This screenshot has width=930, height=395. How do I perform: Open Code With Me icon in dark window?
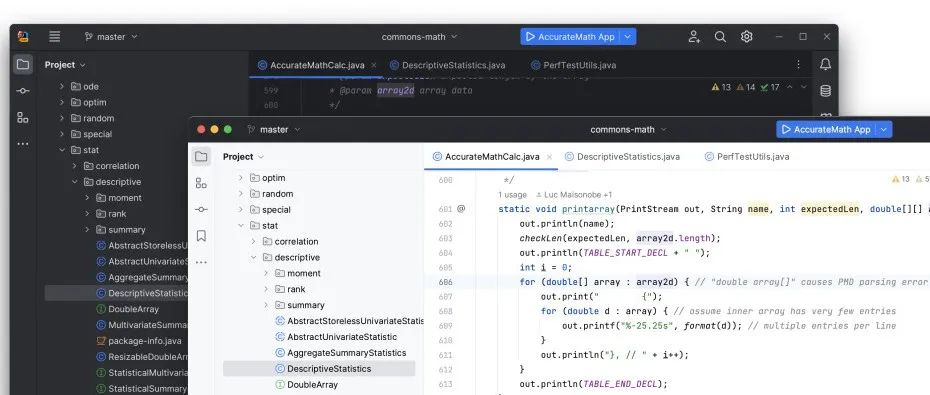coord(694,37)
